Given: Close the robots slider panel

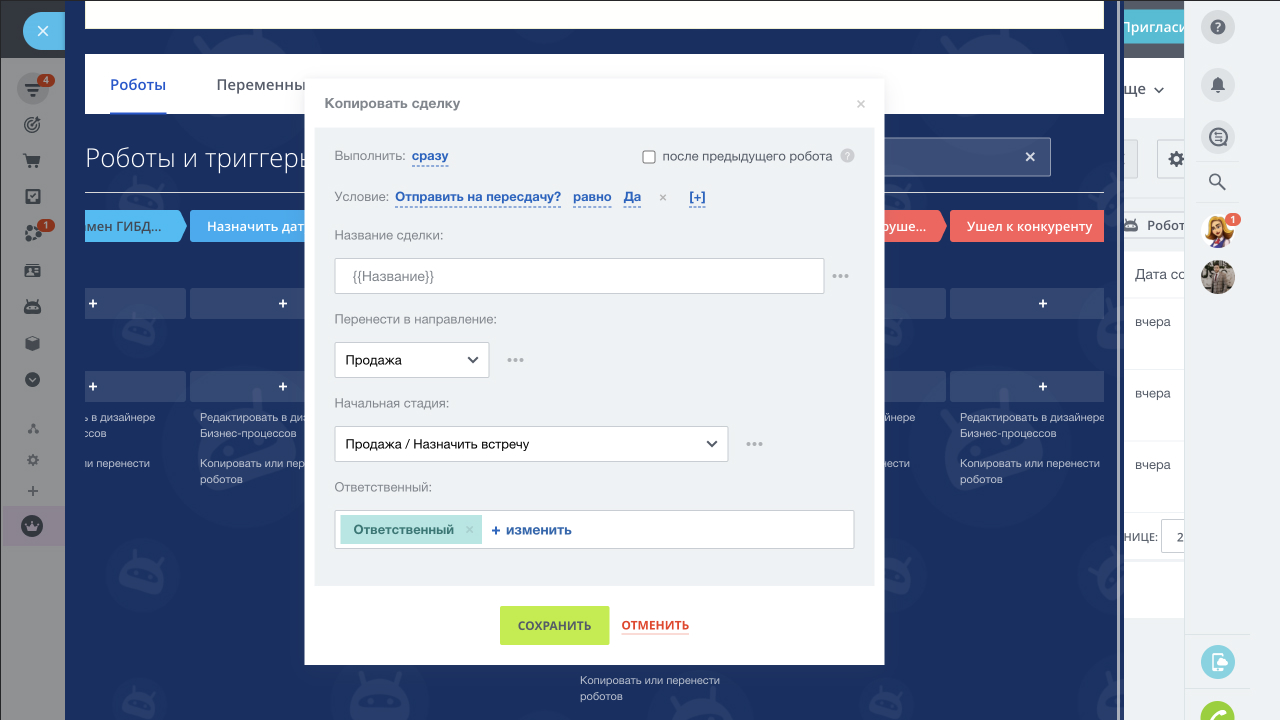Looking at the screenshot, I should click(x=42, y=31).
